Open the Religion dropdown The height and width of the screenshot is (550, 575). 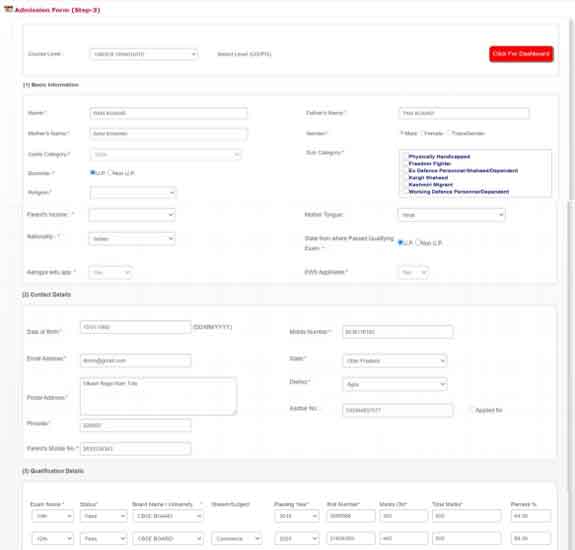(x=133, y=193)
